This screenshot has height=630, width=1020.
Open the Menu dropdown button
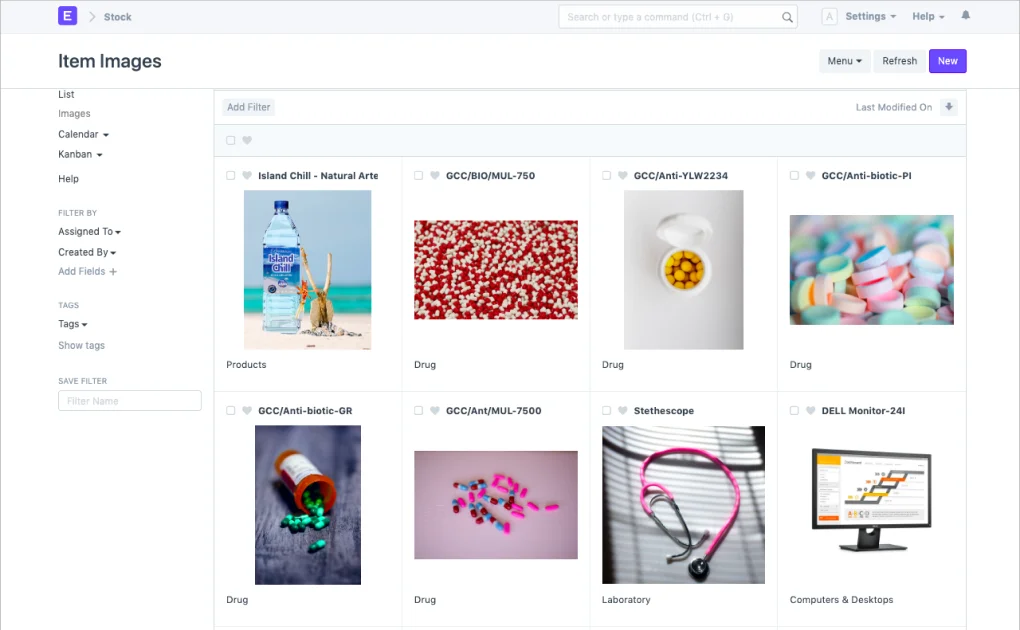point(844,61)
